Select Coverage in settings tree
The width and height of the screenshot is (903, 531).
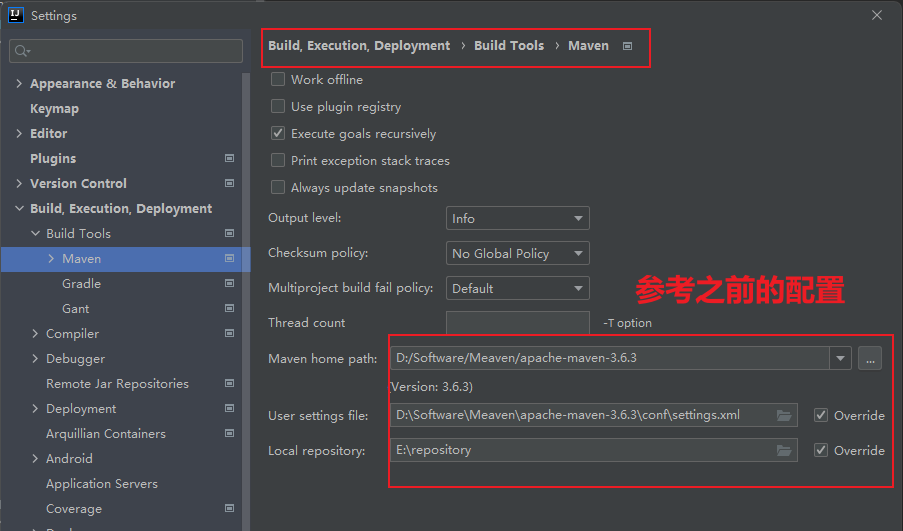coord(74,509)
